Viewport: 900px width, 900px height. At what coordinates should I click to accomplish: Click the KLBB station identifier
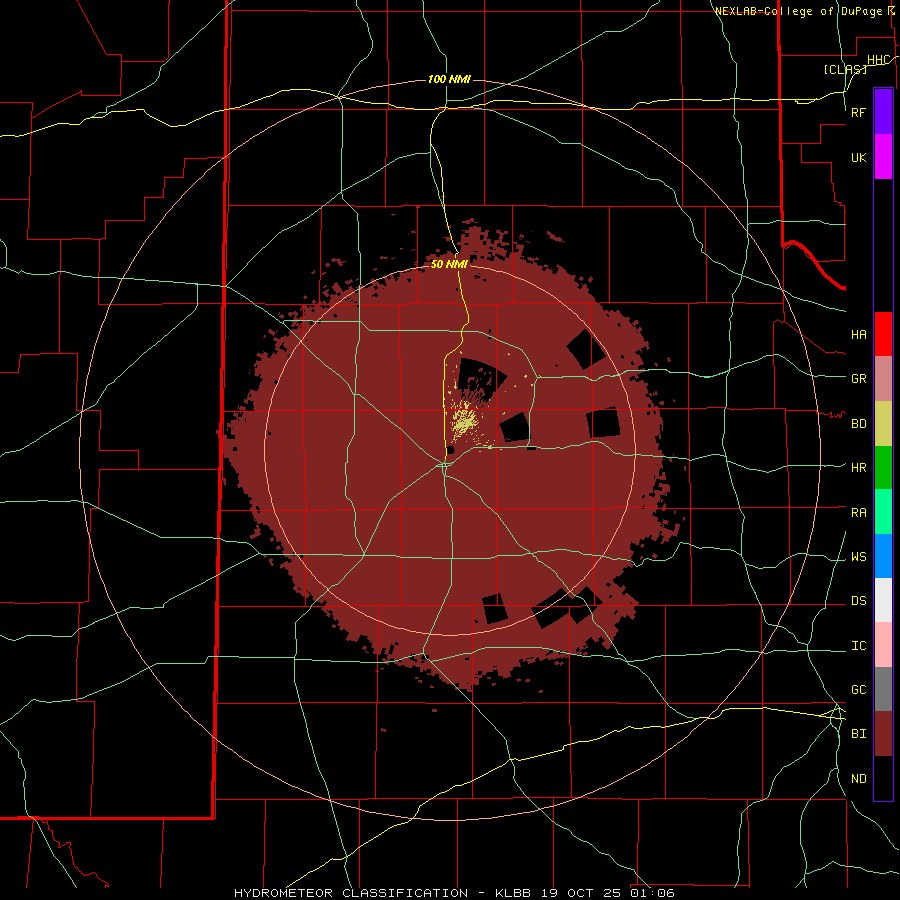[x=513, y=893]
